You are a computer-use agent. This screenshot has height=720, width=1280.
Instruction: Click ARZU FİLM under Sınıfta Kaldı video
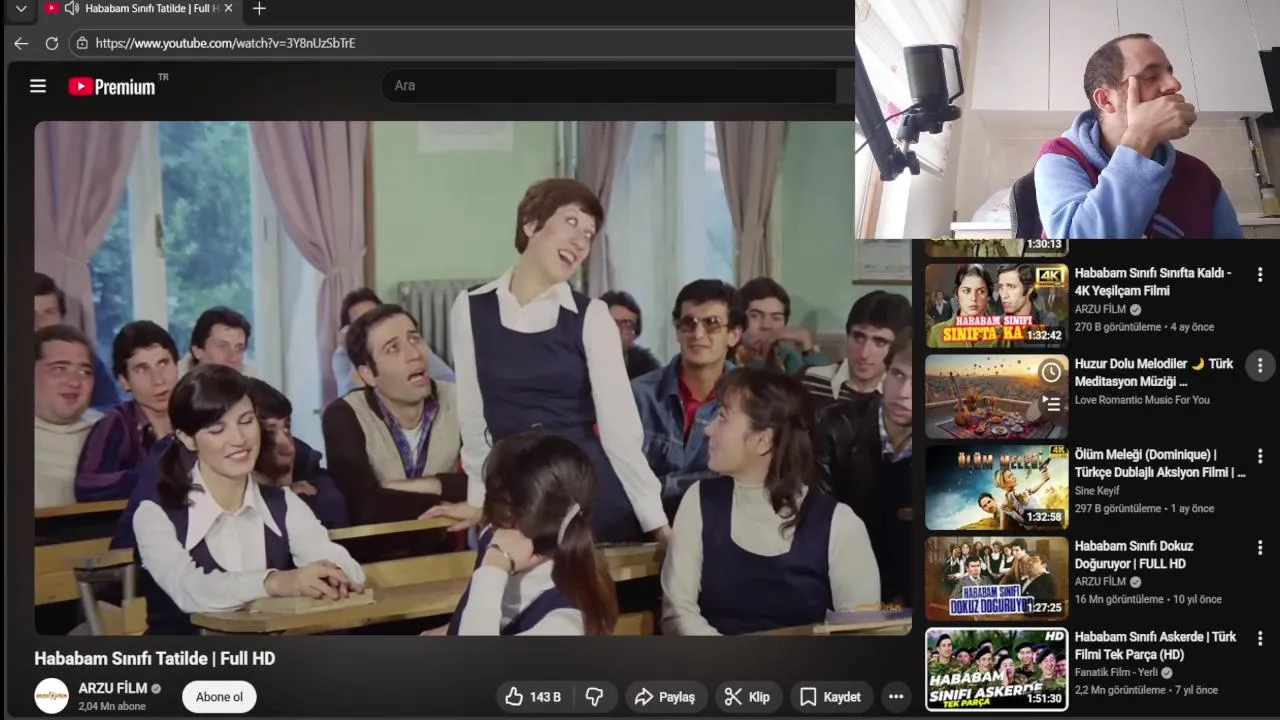(1100, 310)
